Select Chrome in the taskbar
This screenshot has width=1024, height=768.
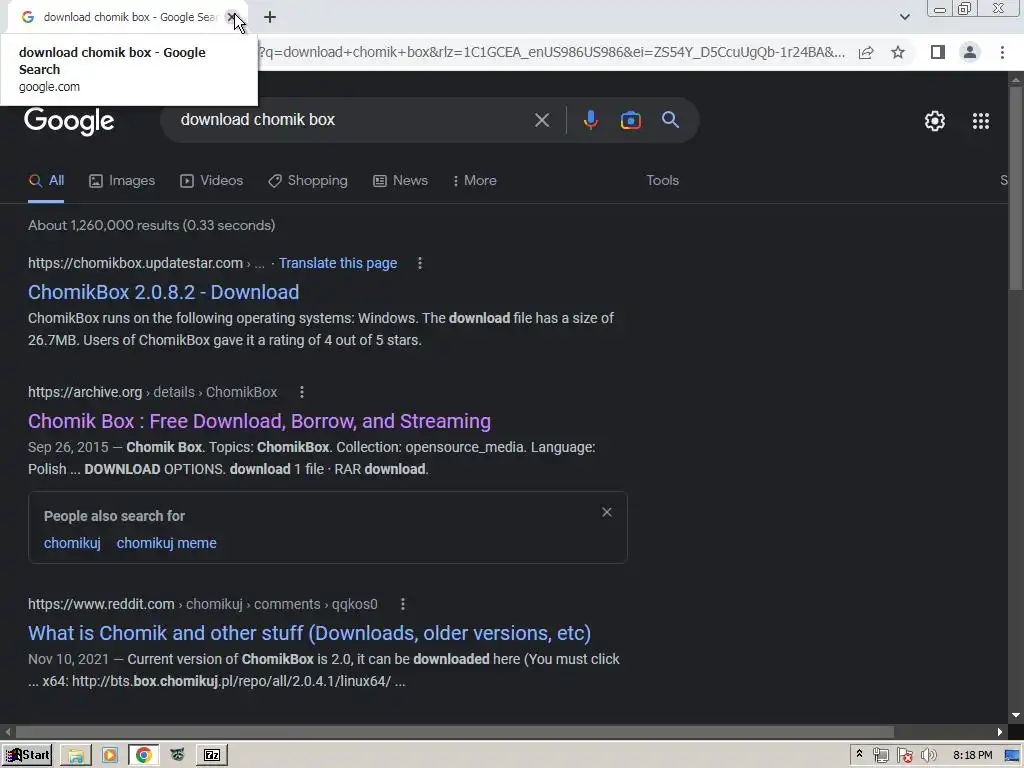pyautogui.click(x=144, y=756)
